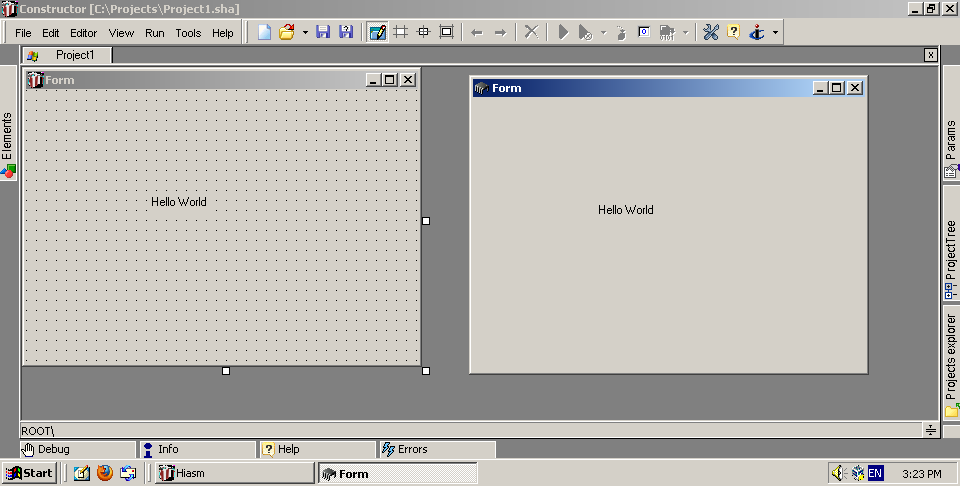Delete selection using the X icon
Screen dimensions: 960x486
point(531,32)
